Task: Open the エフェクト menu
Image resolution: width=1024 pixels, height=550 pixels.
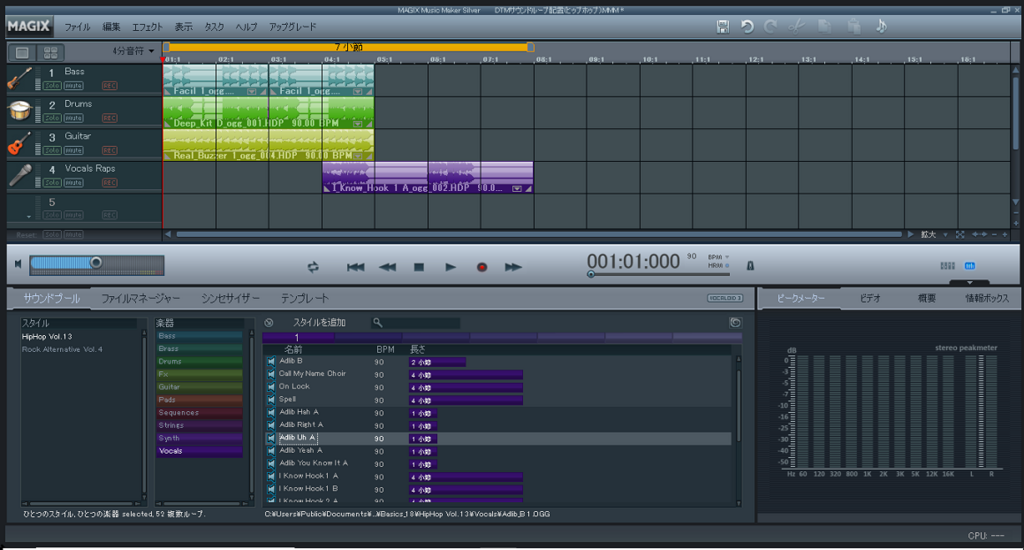Action: 147,27
